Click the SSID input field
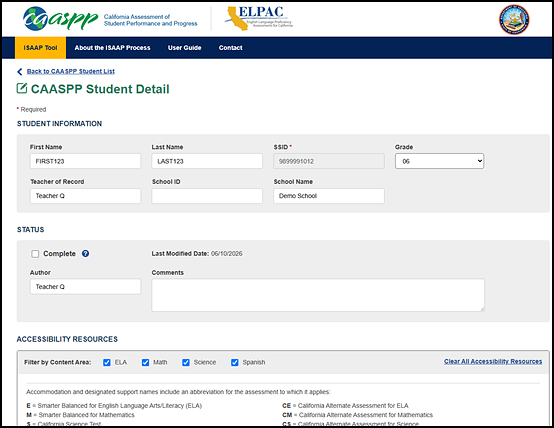This screenshot has width=554, height=428. click(329, 161)
